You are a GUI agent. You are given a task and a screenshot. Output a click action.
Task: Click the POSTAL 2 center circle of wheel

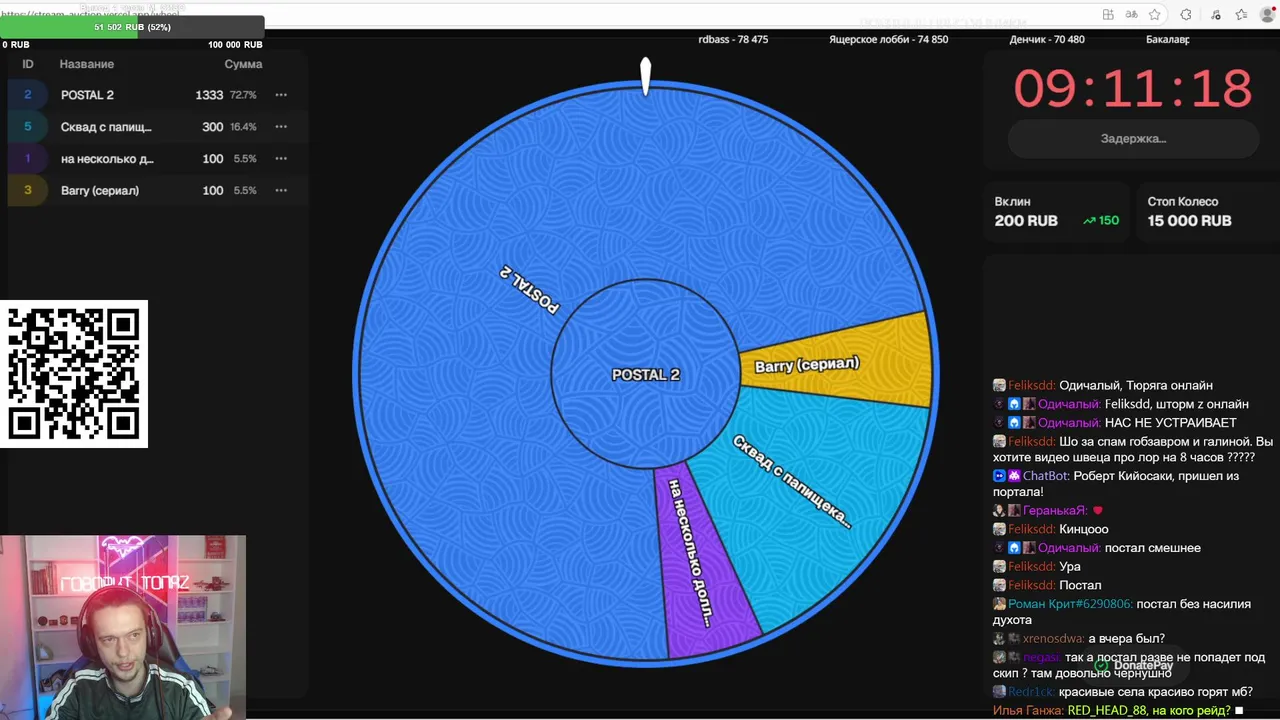645,374
